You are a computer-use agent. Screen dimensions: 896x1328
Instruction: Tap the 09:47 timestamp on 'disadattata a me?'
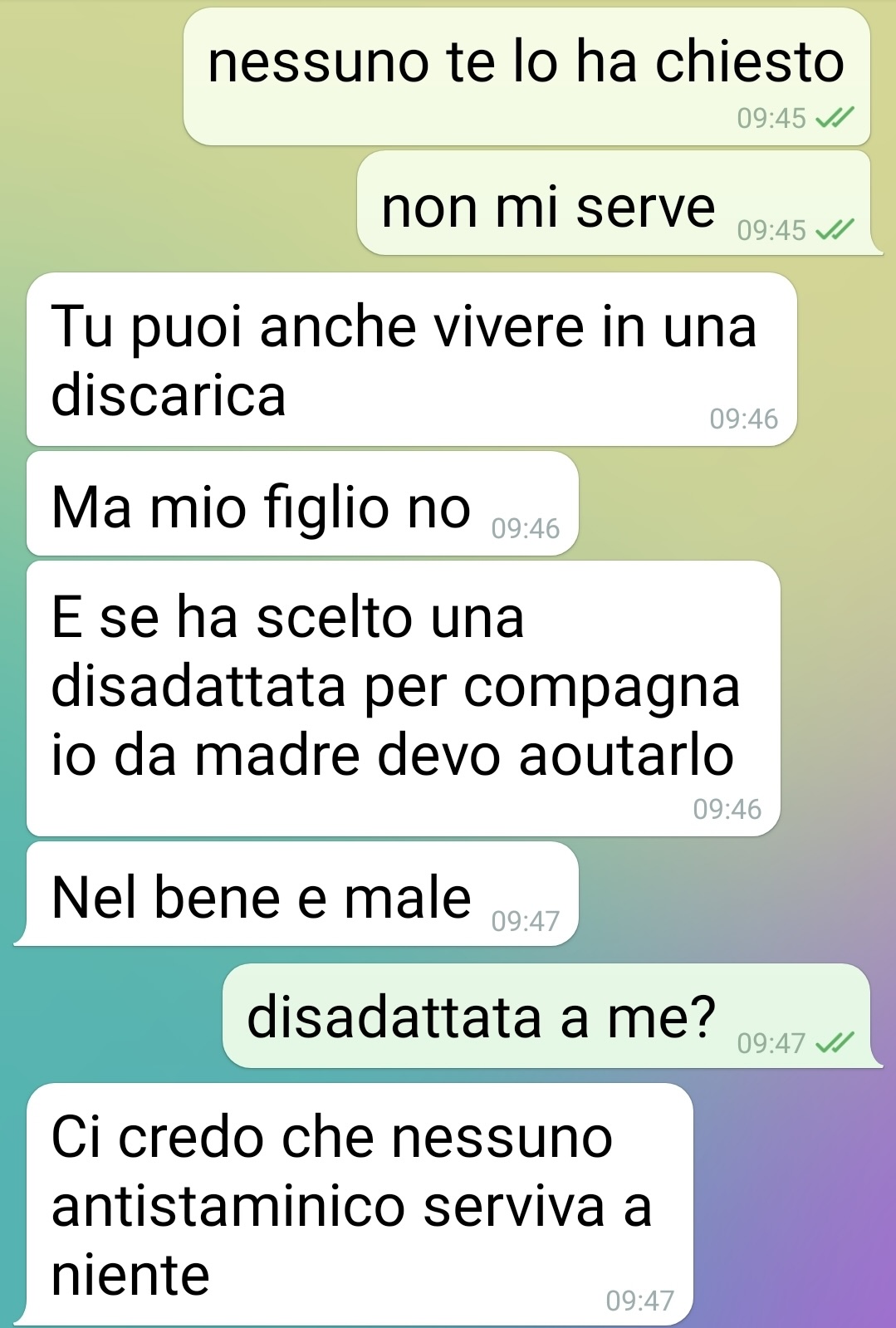tap(771, 1042)
